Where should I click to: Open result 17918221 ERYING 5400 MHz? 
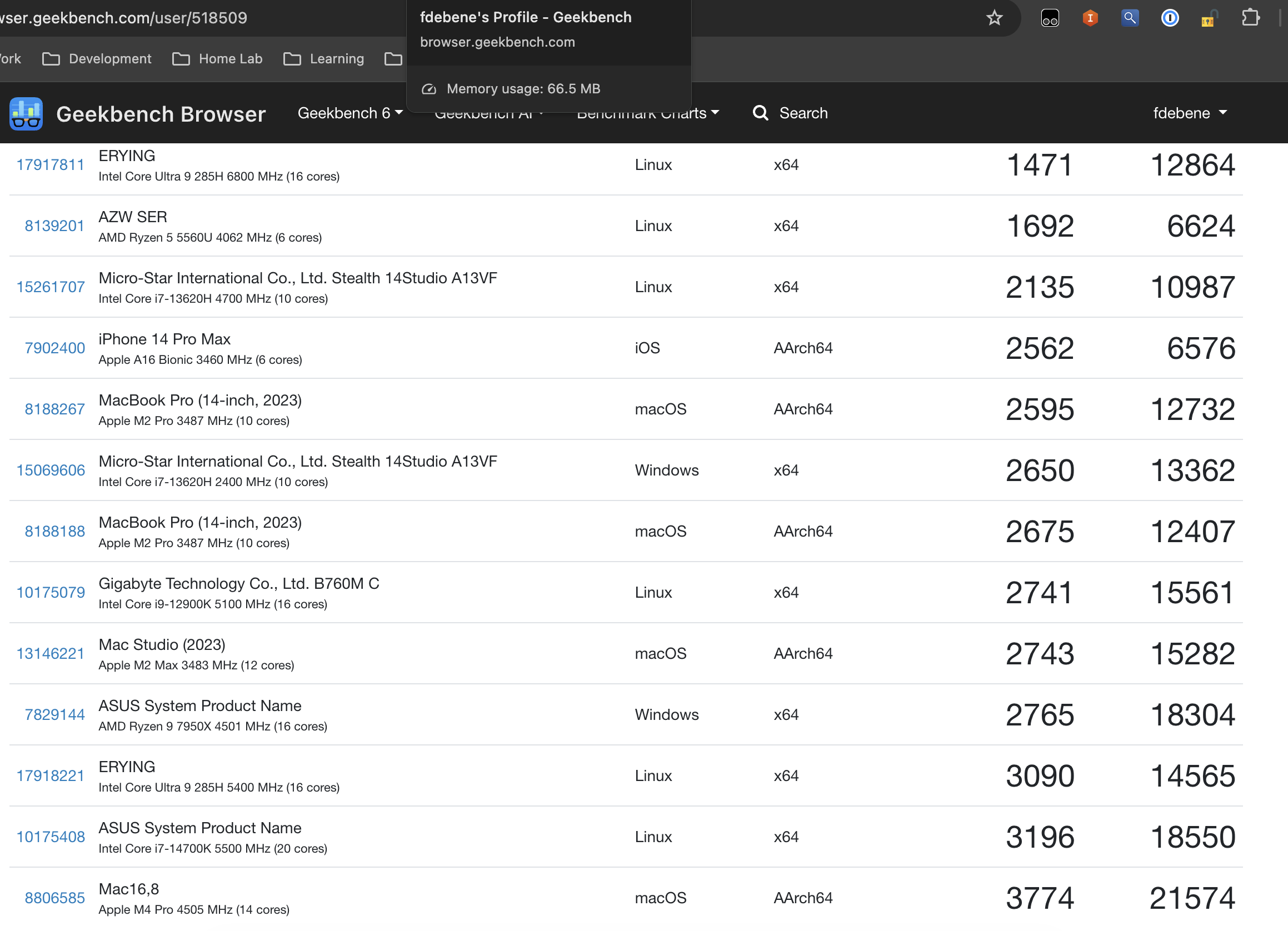[x=50, y=776]
